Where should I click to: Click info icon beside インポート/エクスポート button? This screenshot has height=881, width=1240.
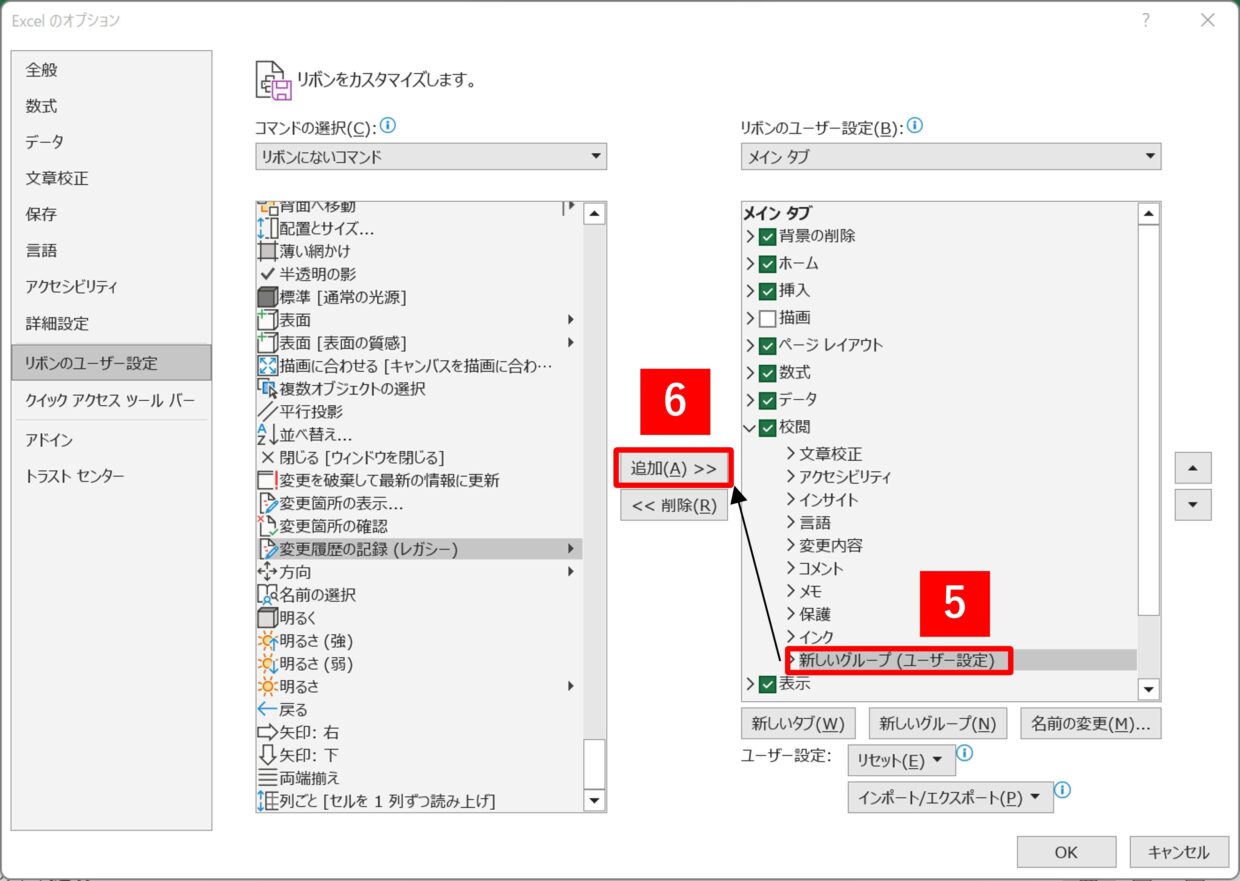click(x=1063, y=791)
